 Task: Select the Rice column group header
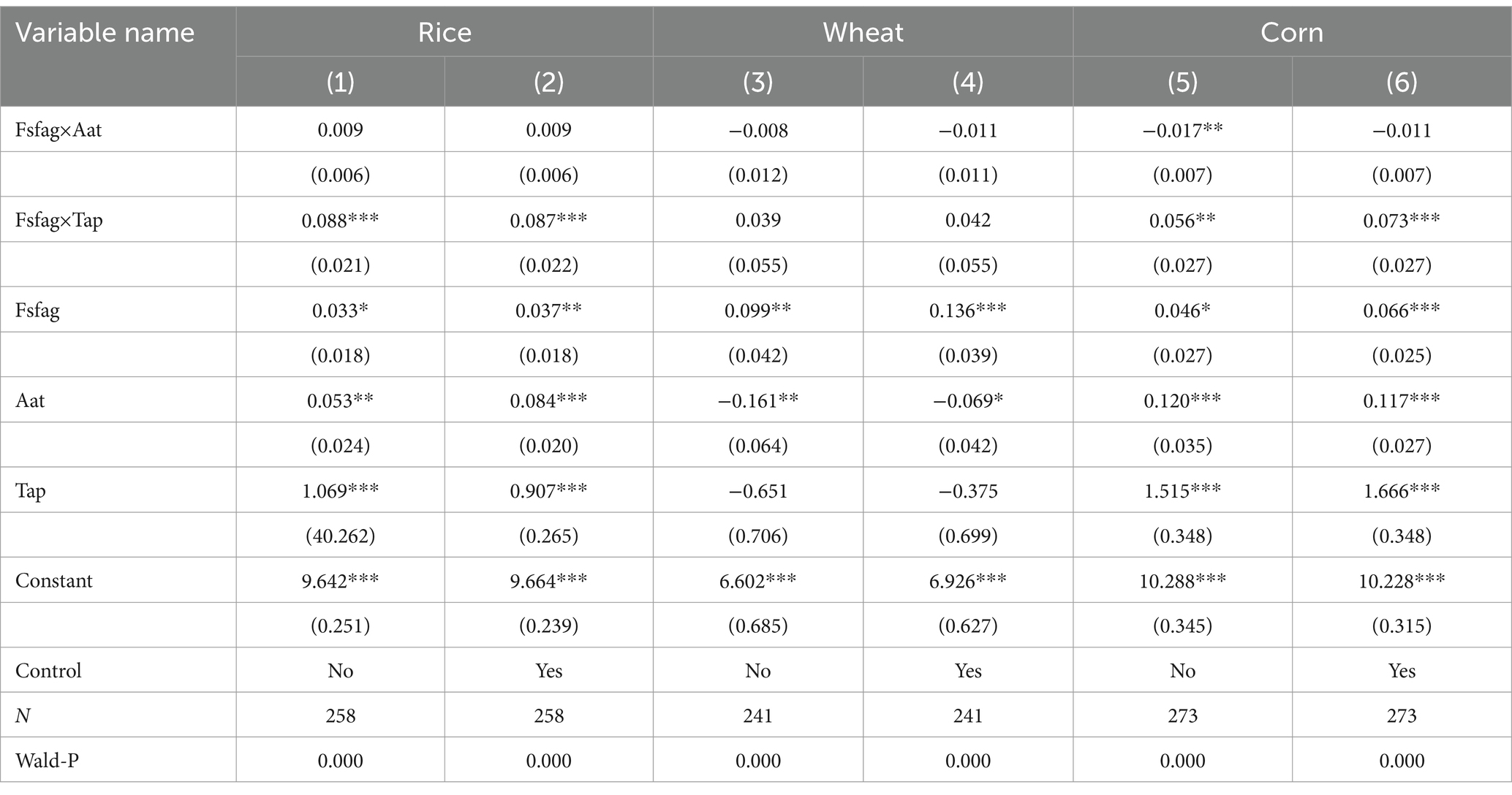(x=445, y=33)
